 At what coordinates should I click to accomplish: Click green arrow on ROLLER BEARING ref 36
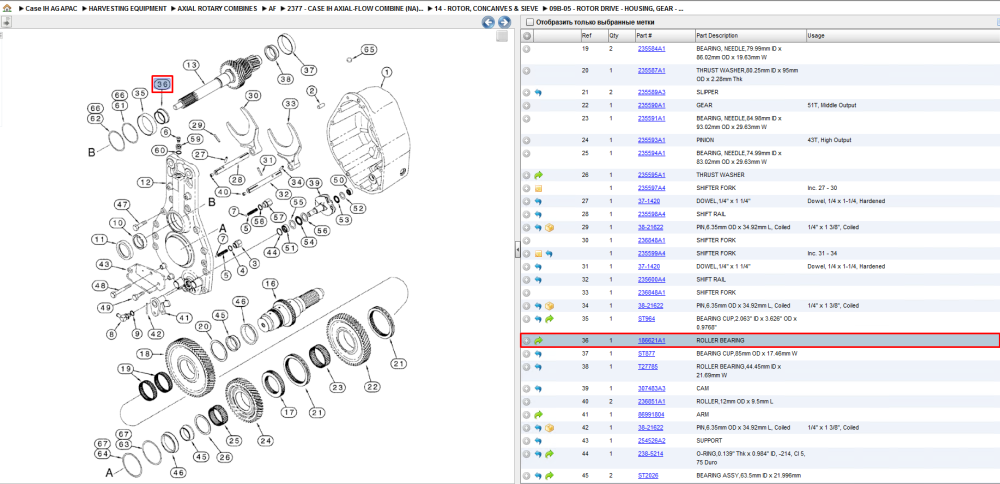(x=538, y=341)
